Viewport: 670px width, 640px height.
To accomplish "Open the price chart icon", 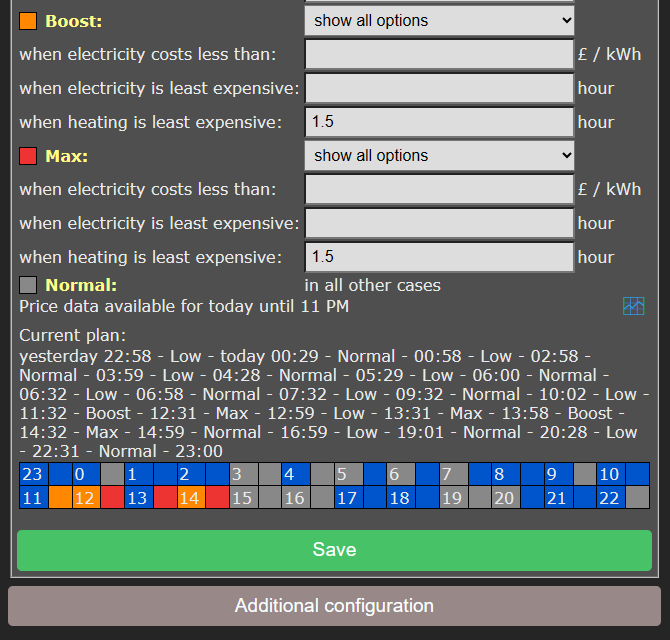I will pyautogui.click(x=633, y=306).
